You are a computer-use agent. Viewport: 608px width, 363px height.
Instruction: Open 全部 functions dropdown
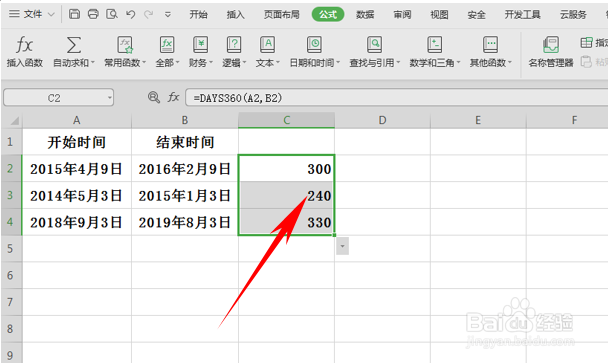pyautogui.click(x=167, y=51)
